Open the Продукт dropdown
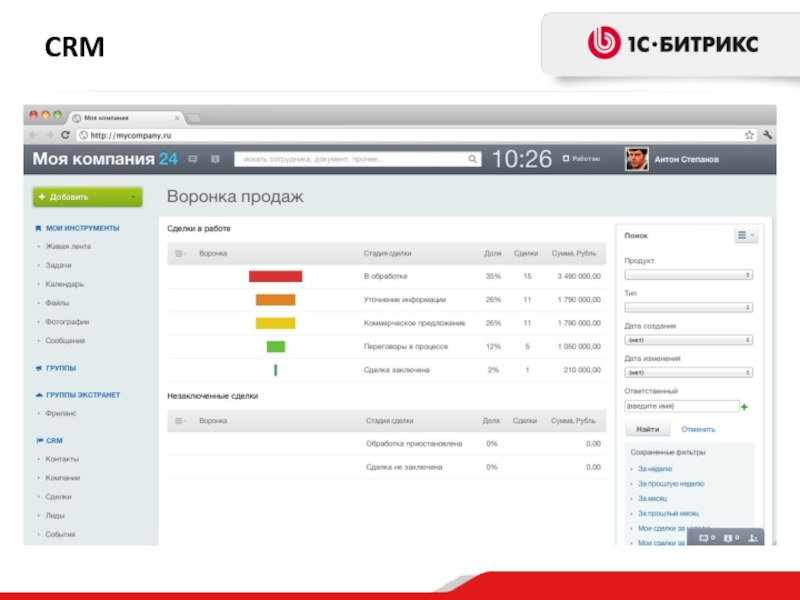The height and width of the screenshot is (600, 800). pos(688,275)
